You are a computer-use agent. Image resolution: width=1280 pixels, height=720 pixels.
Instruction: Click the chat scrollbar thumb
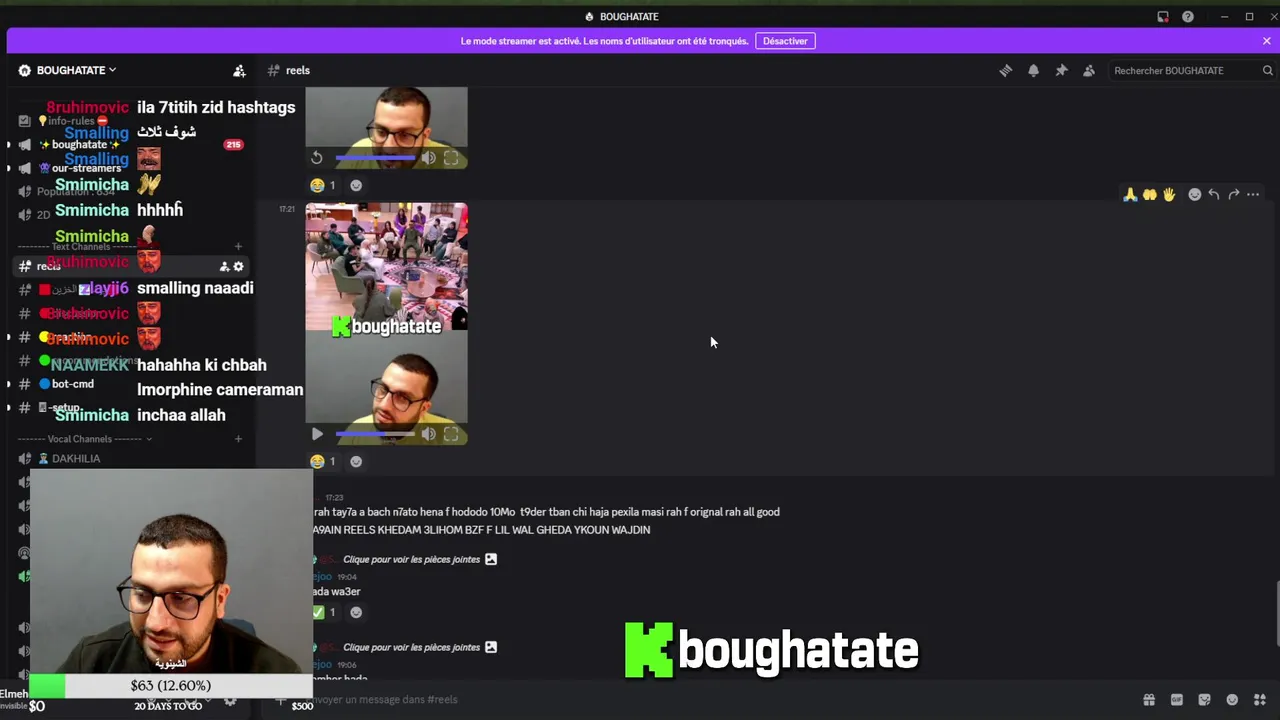(x=1275, y=612)
